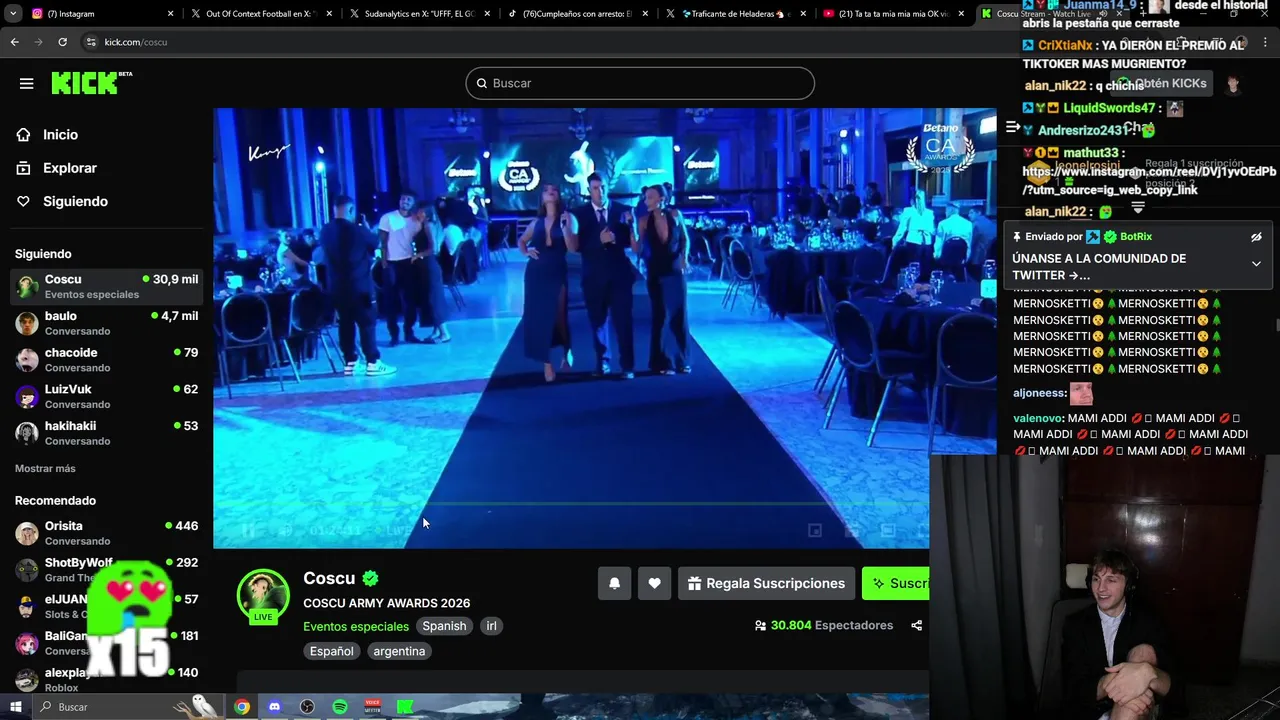Click the browser forward arrow
The height and width of the screenshot is (720, 1280).
38,42
